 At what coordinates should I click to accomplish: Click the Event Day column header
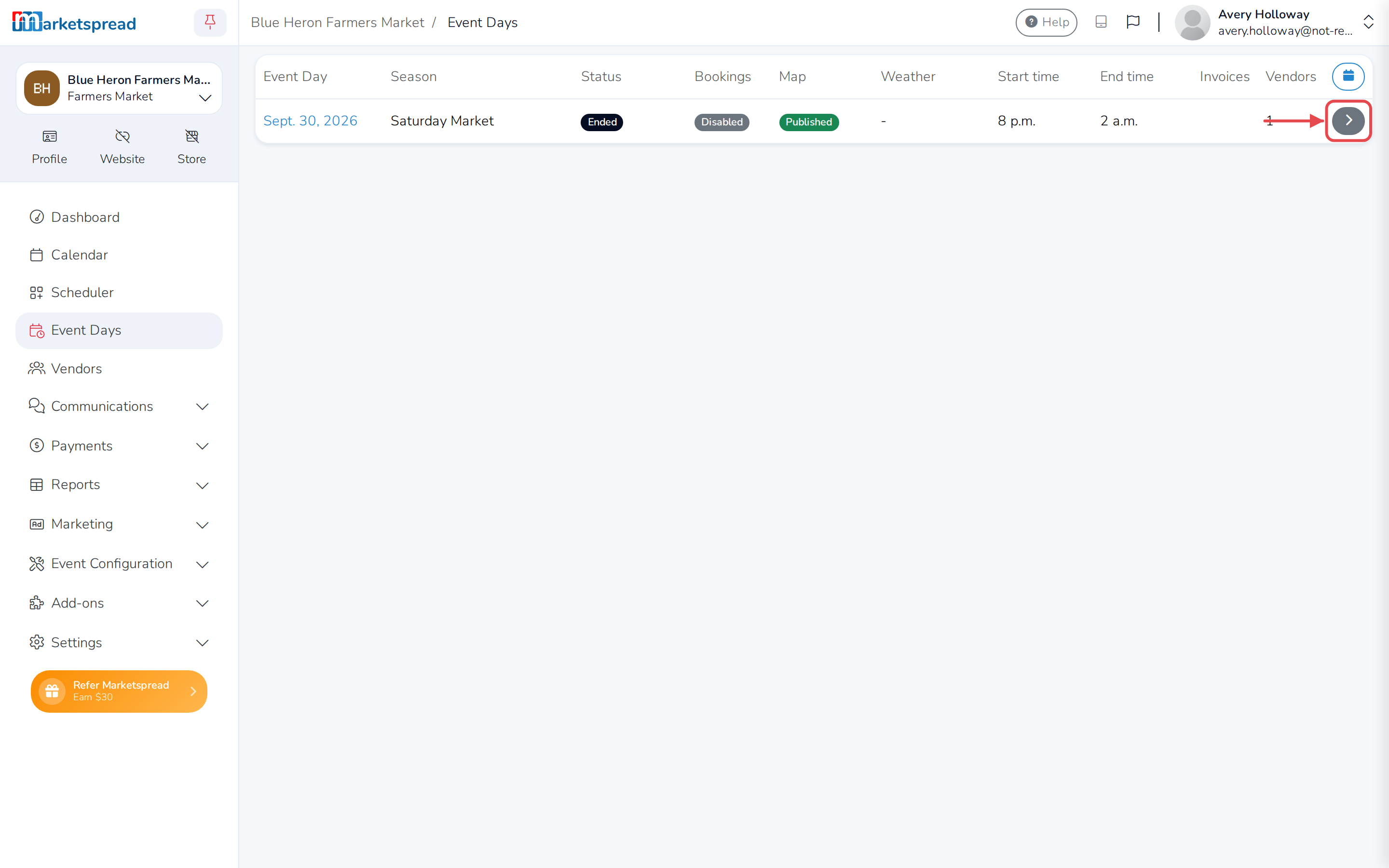pos(295,76)
